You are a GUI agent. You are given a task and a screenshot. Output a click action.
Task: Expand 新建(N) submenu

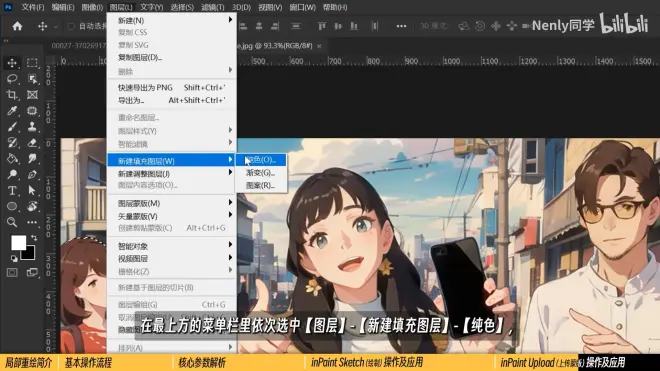pyautogui.click(x=172, y=20)
